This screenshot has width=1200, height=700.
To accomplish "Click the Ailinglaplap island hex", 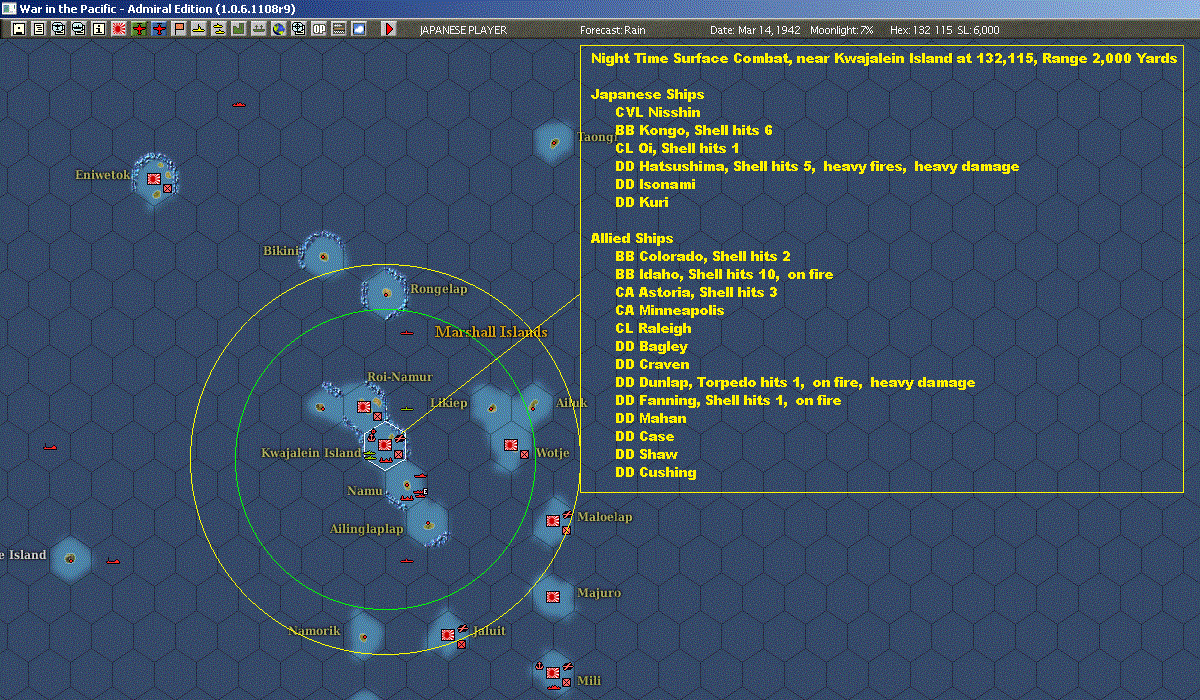I will (x=428, y=523).
